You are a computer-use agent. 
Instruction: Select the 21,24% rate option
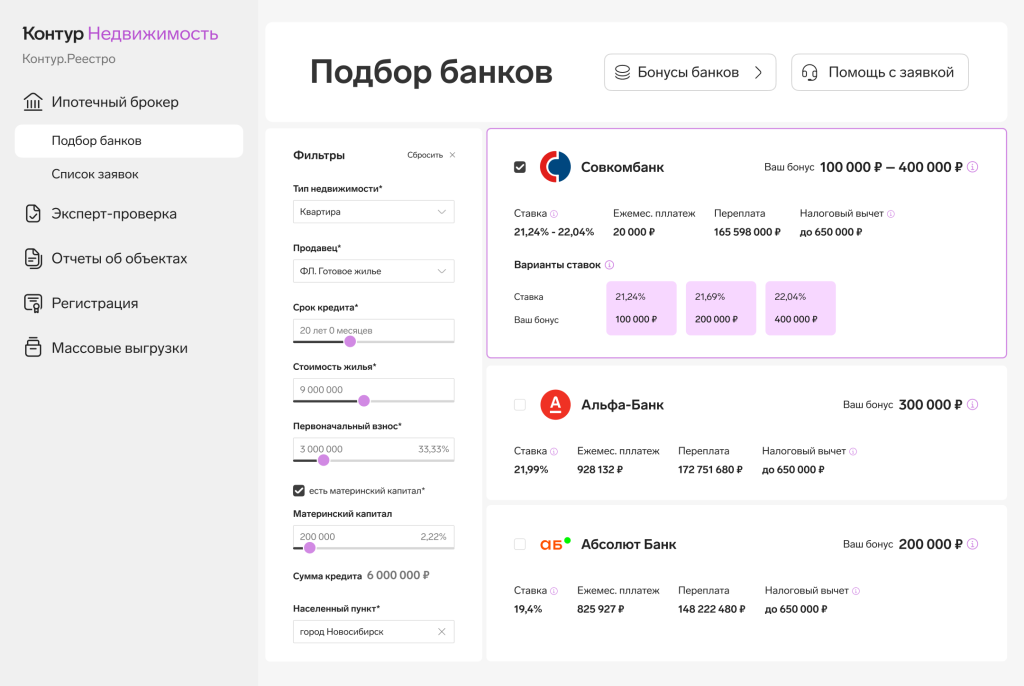(x=641, y=308)
